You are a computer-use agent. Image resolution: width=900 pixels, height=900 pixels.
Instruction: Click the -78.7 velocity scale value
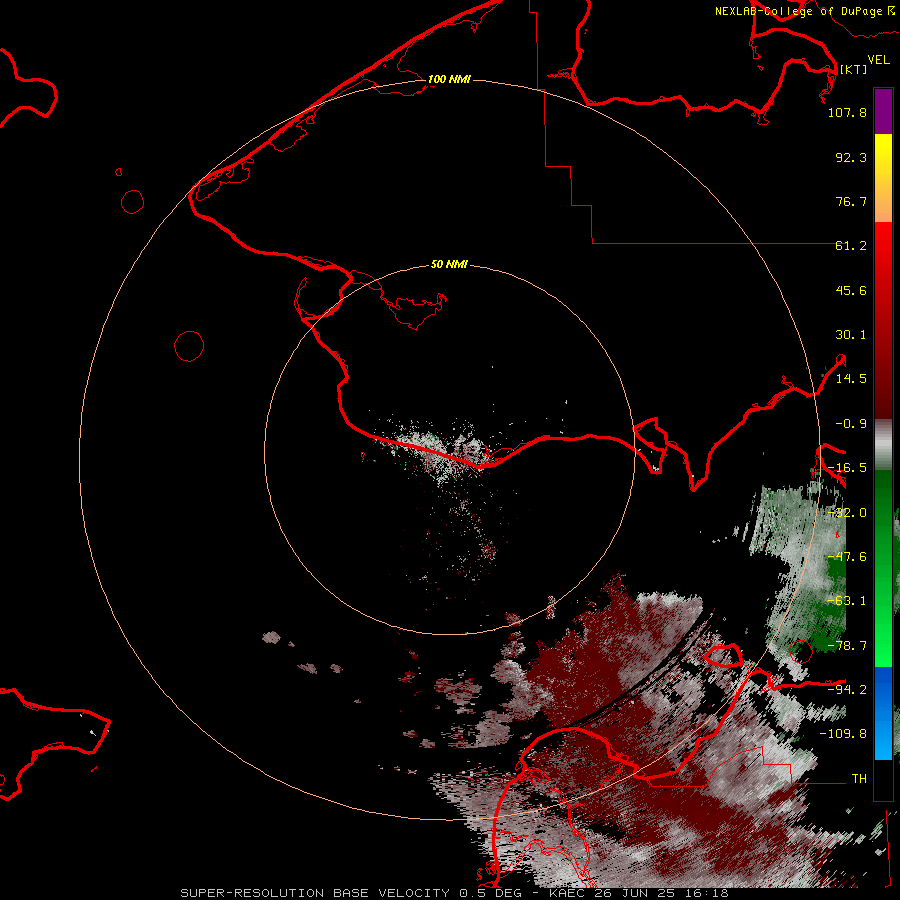pos(847,646)
